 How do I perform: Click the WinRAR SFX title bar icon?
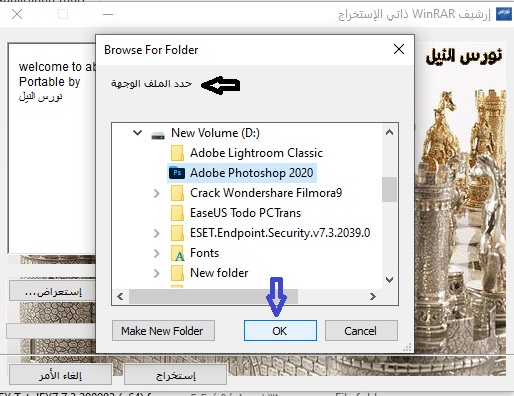click(504, 14)
